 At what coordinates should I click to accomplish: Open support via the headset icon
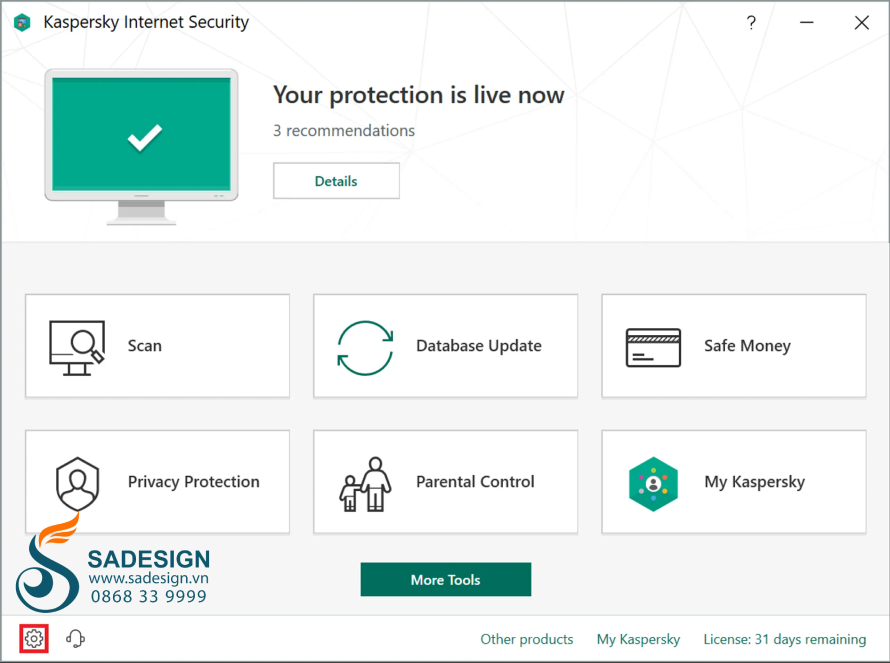75,639
